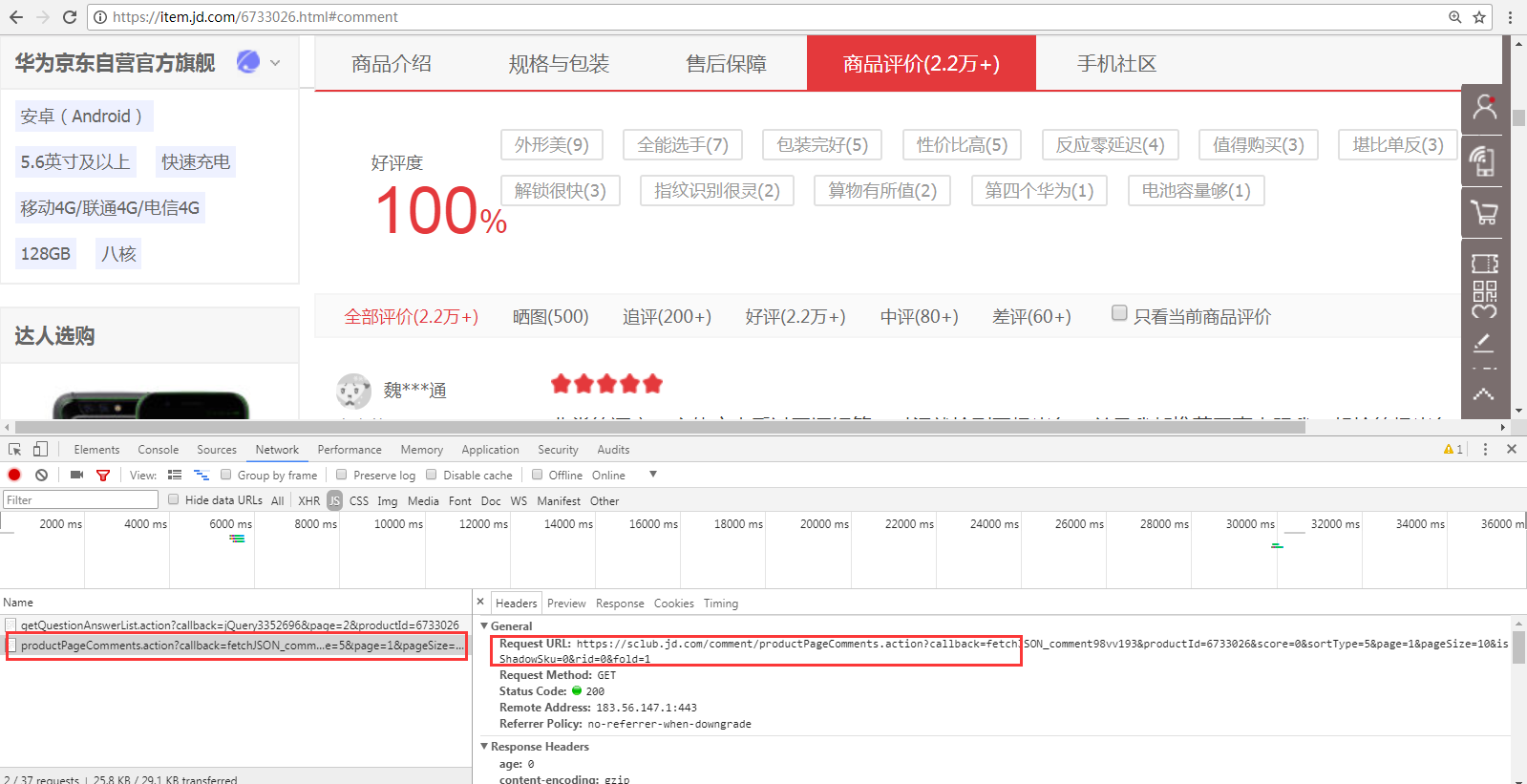1527x784 pixels.
Task: Click the 6000 ms timeline request marker
Action: 237,539
